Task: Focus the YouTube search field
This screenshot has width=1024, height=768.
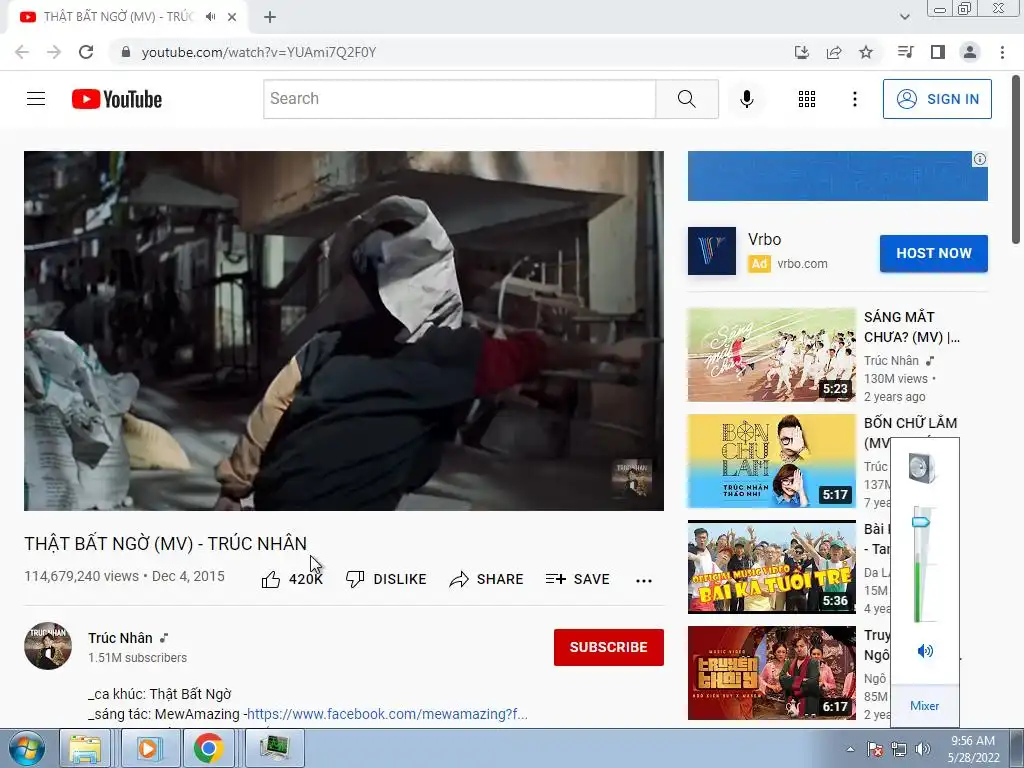Action: pyautogui.click(x=460, y=99)
